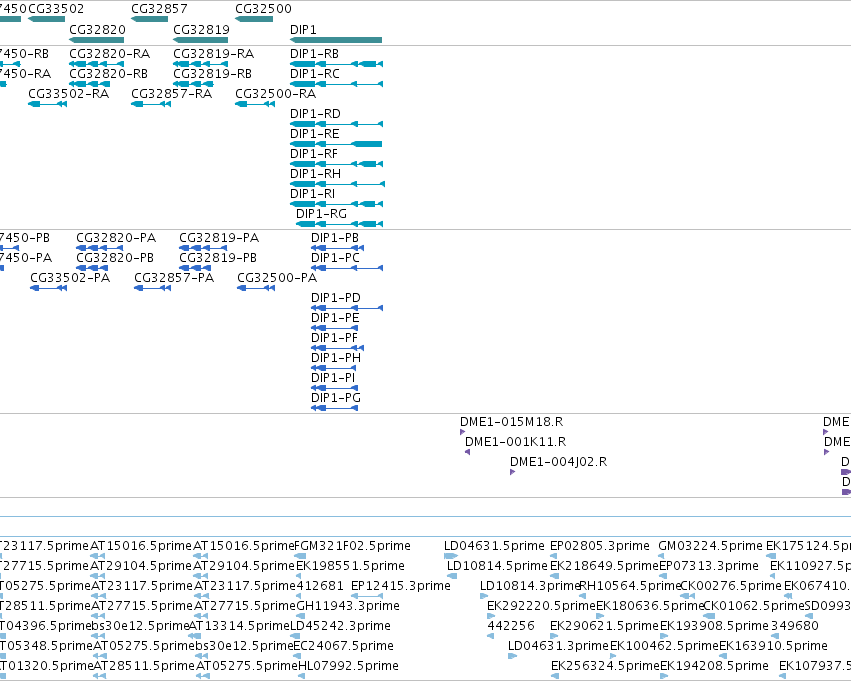Open the EK218649.5prime EST
The width and height of the screenshot is (851, 681).
tap(555, 576)
